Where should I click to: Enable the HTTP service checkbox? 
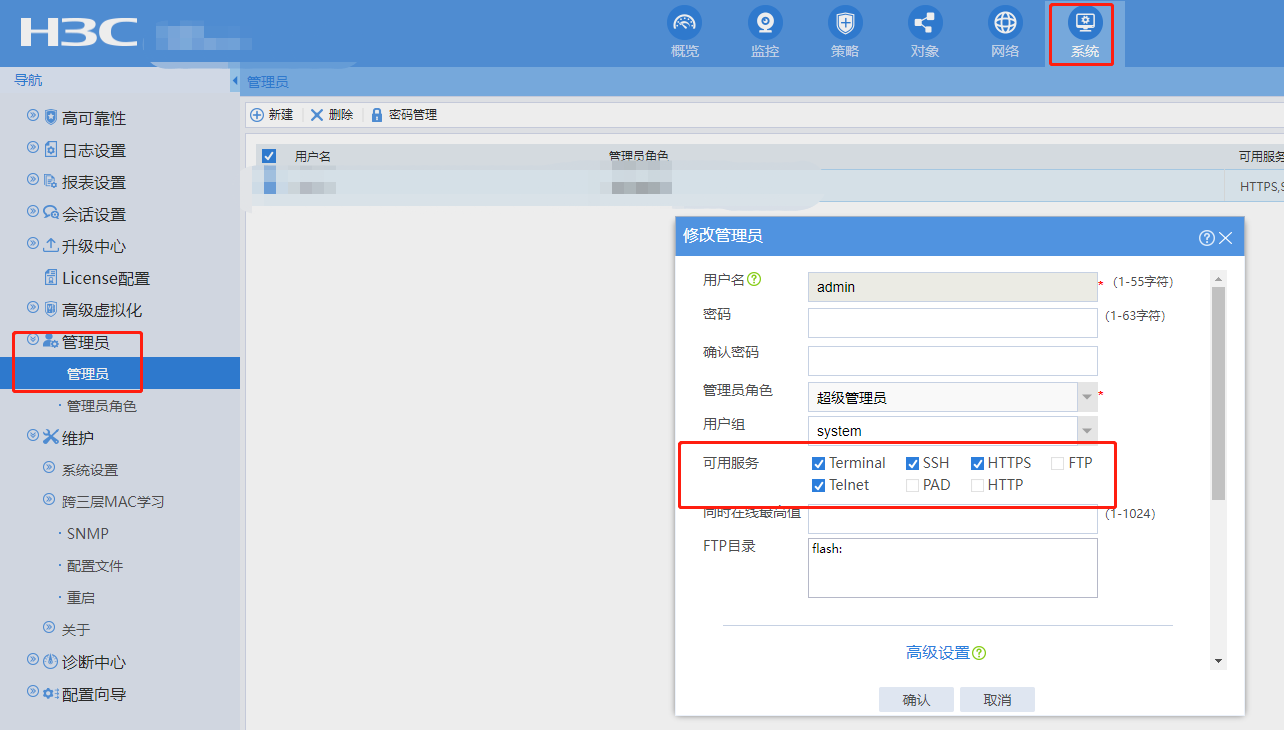tap(978, 485)
